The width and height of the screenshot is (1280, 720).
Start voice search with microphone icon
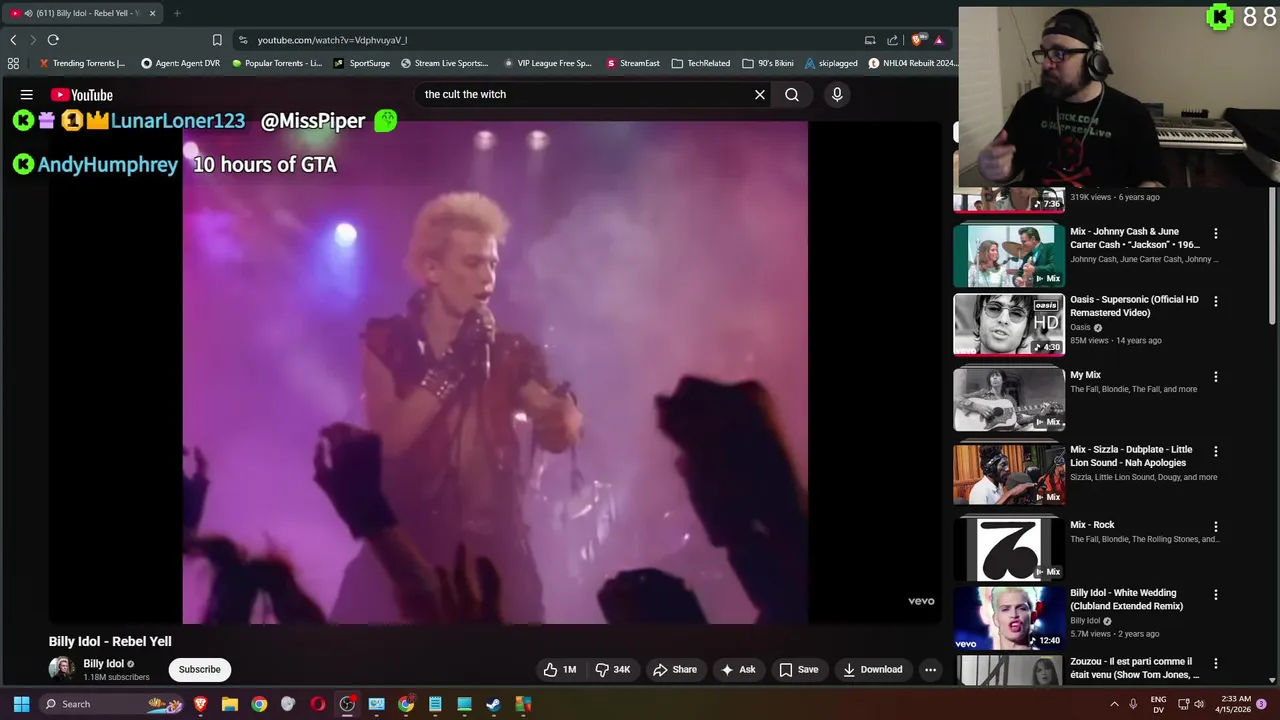pos(837,94)
